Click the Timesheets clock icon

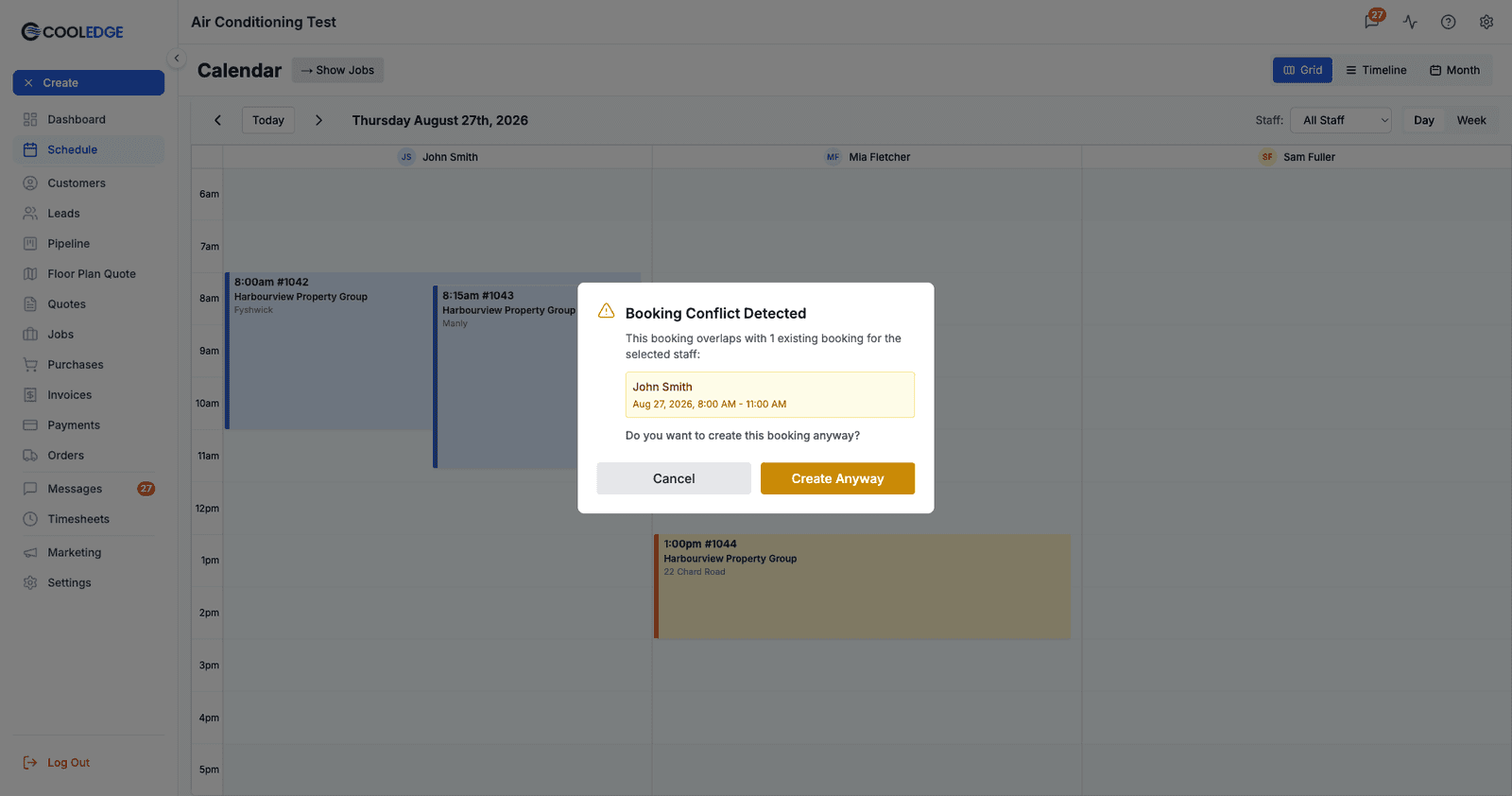(x=30, y=519)
